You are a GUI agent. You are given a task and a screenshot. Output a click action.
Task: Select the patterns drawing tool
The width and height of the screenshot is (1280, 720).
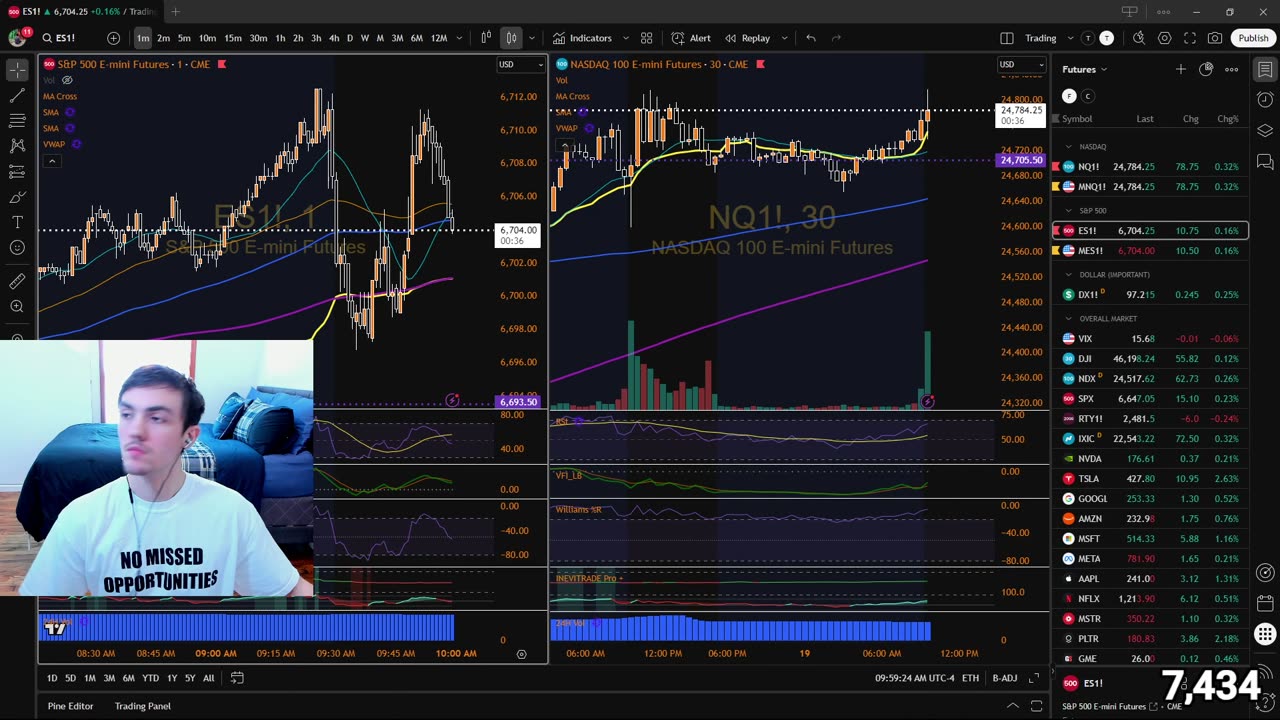tap(17, 146)
